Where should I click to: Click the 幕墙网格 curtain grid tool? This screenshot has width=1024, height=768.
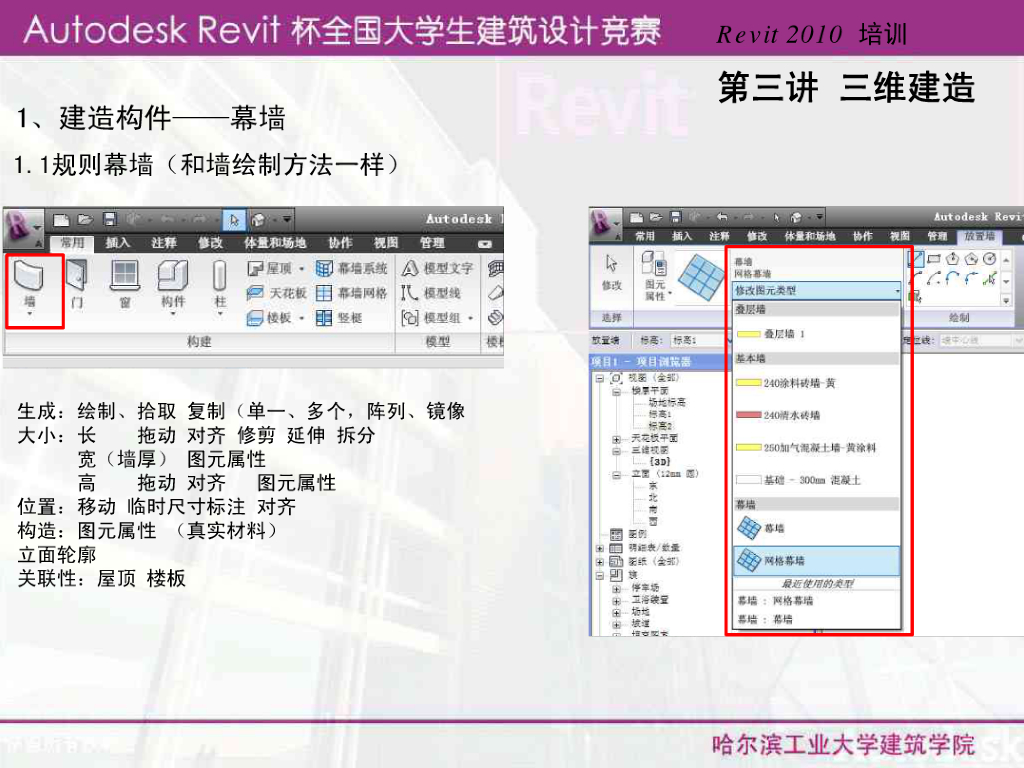pyautogui.click(x=351, y=293)
